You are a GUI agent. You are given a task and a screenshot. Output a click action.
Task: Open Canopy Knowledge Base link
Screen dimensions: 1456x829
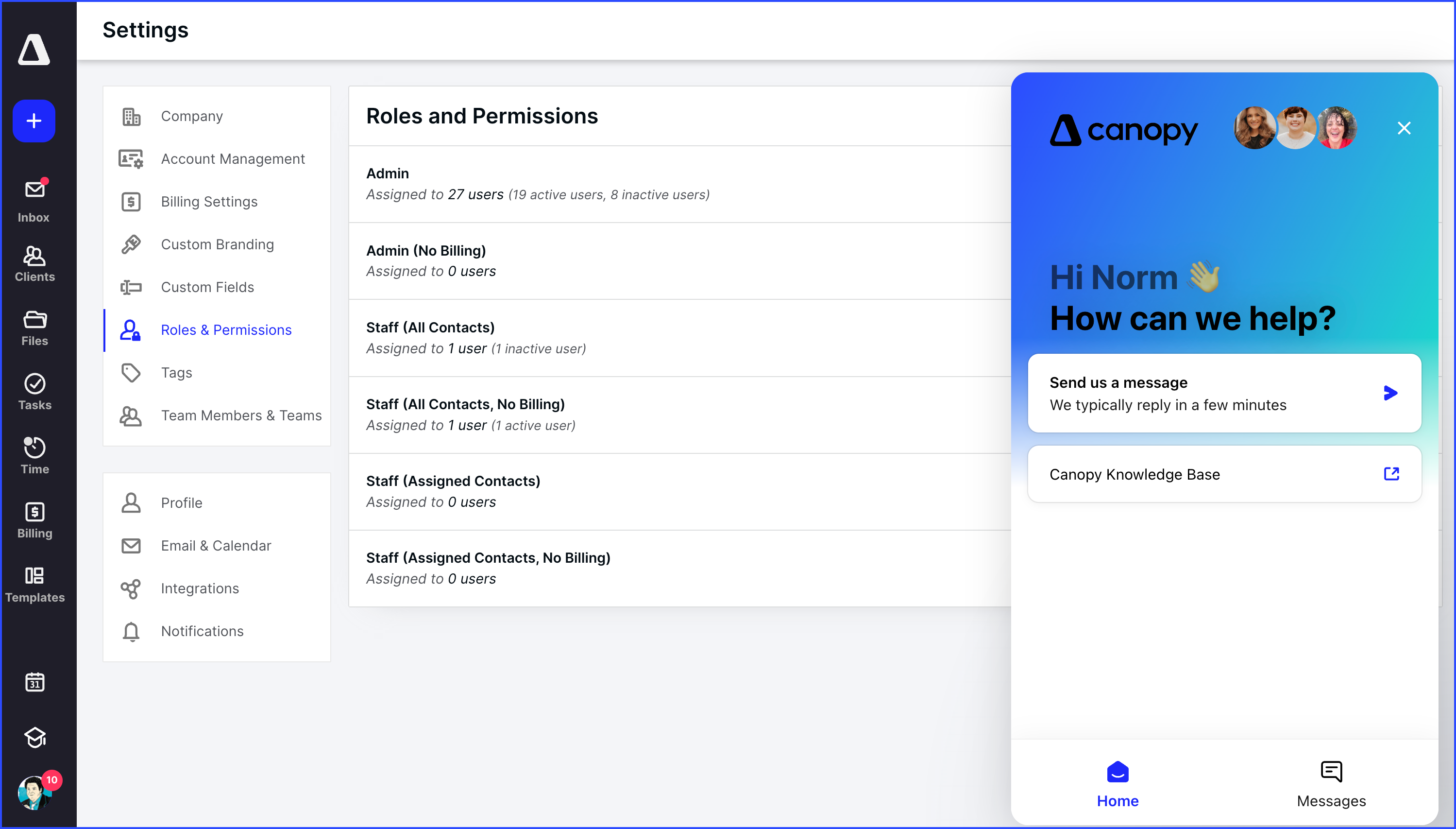tap(1224, 474)
